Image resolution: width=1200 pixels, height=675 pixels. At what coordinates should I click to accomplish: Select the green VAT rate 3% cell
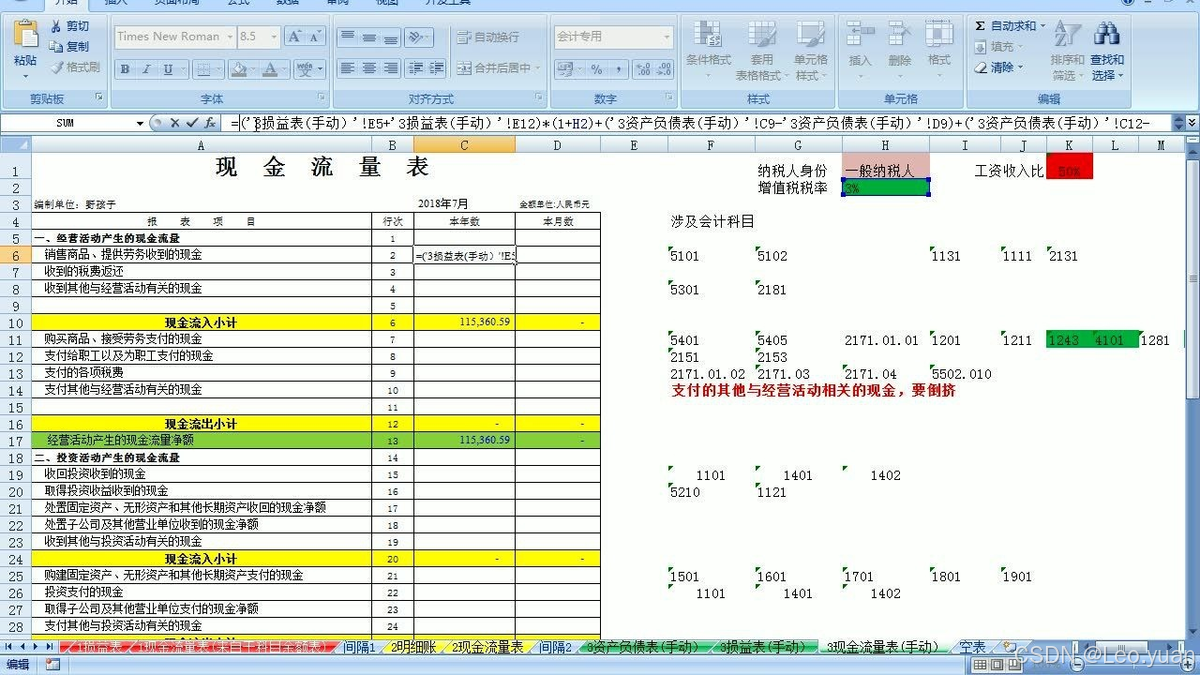[886, 188]
